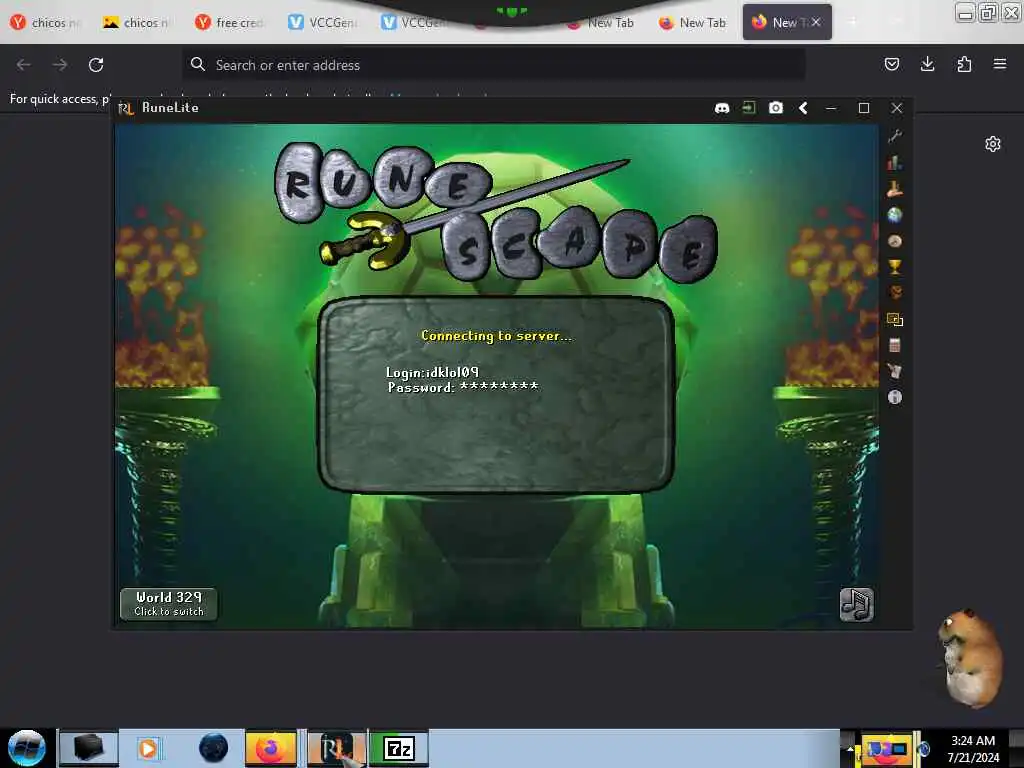
Task: Click the hamster desktop pet
Action: tap(969, 657)
